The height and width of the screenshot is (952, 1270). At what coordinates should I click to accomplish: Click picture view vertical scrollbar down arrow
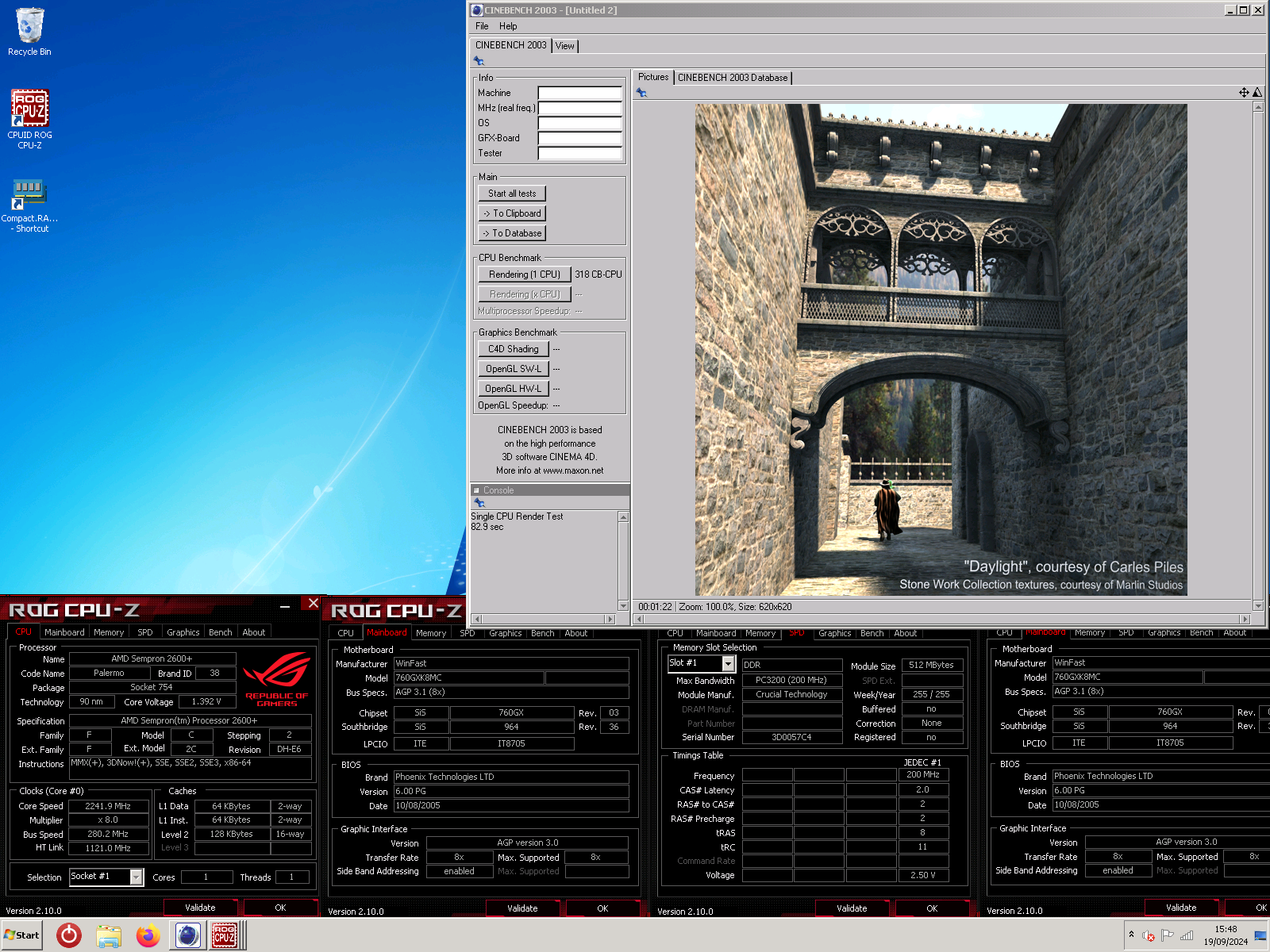click(x=1258, y=605)
